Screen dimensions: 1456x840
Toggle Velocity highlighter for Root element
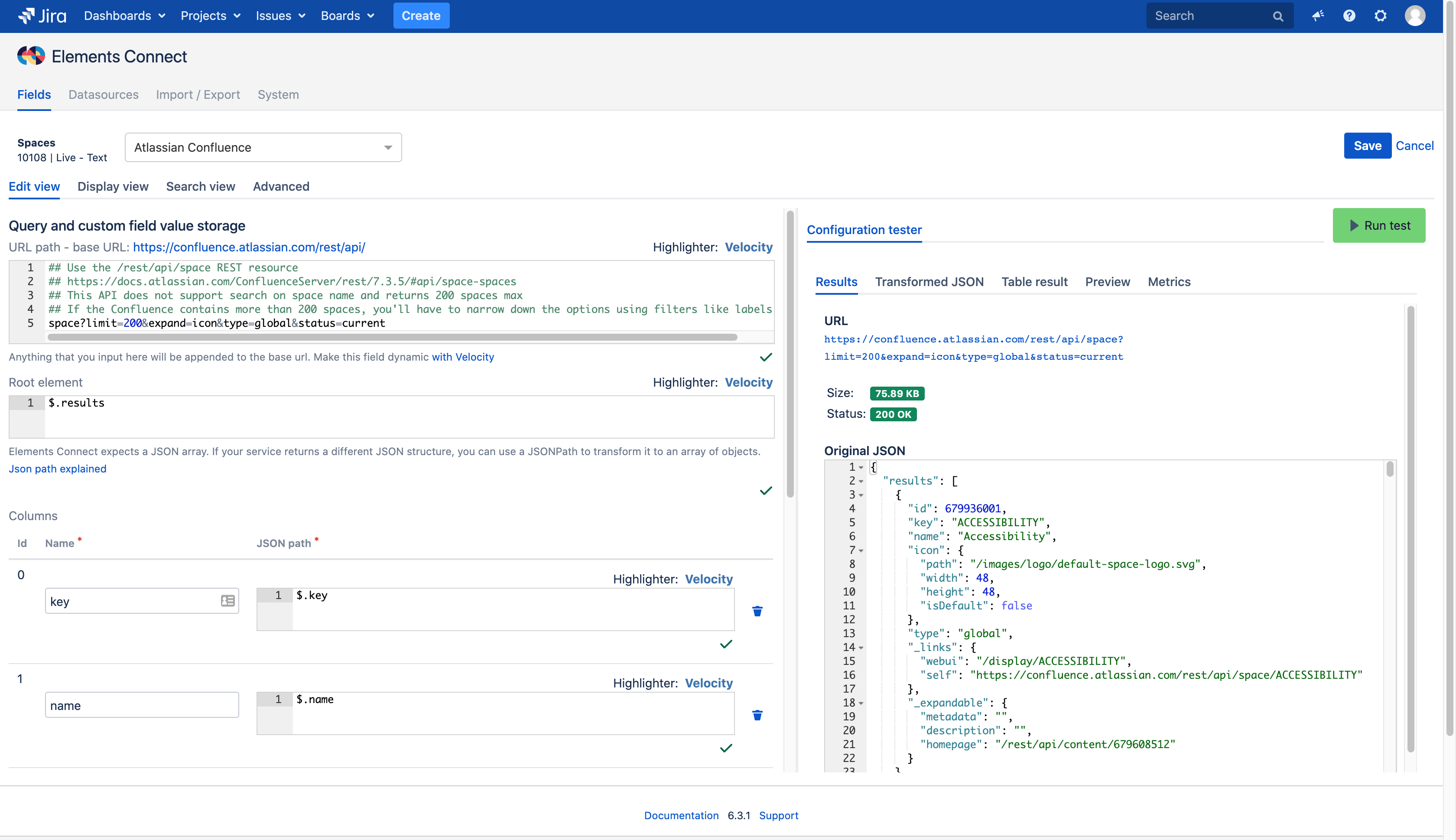tap(748, 382)
